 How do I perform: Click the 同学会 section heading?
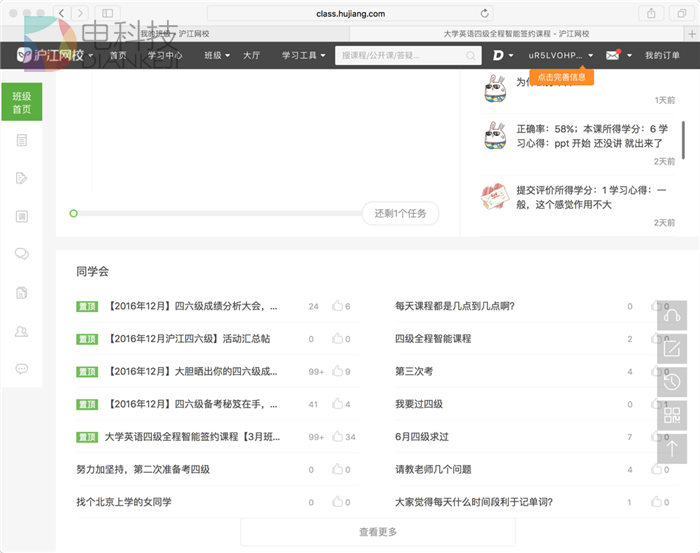tap(92, 271)
